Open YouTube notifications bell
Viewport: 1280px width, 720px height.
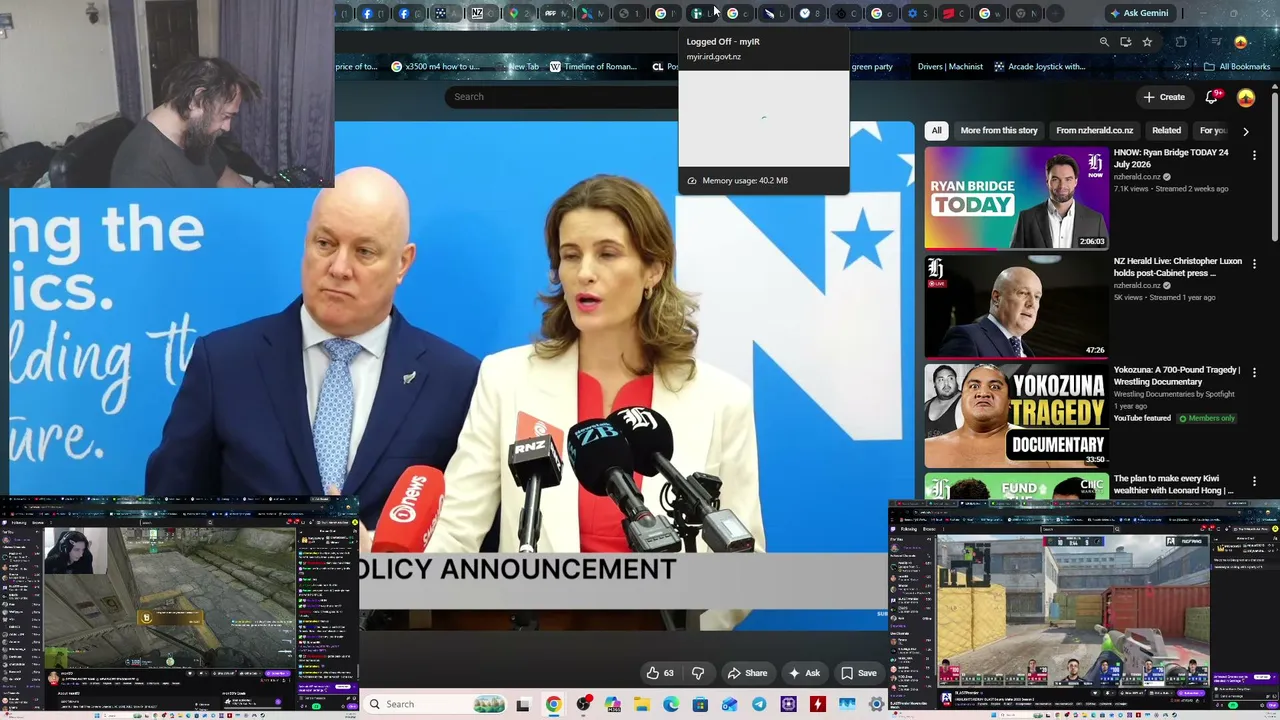coord(1212,97)
